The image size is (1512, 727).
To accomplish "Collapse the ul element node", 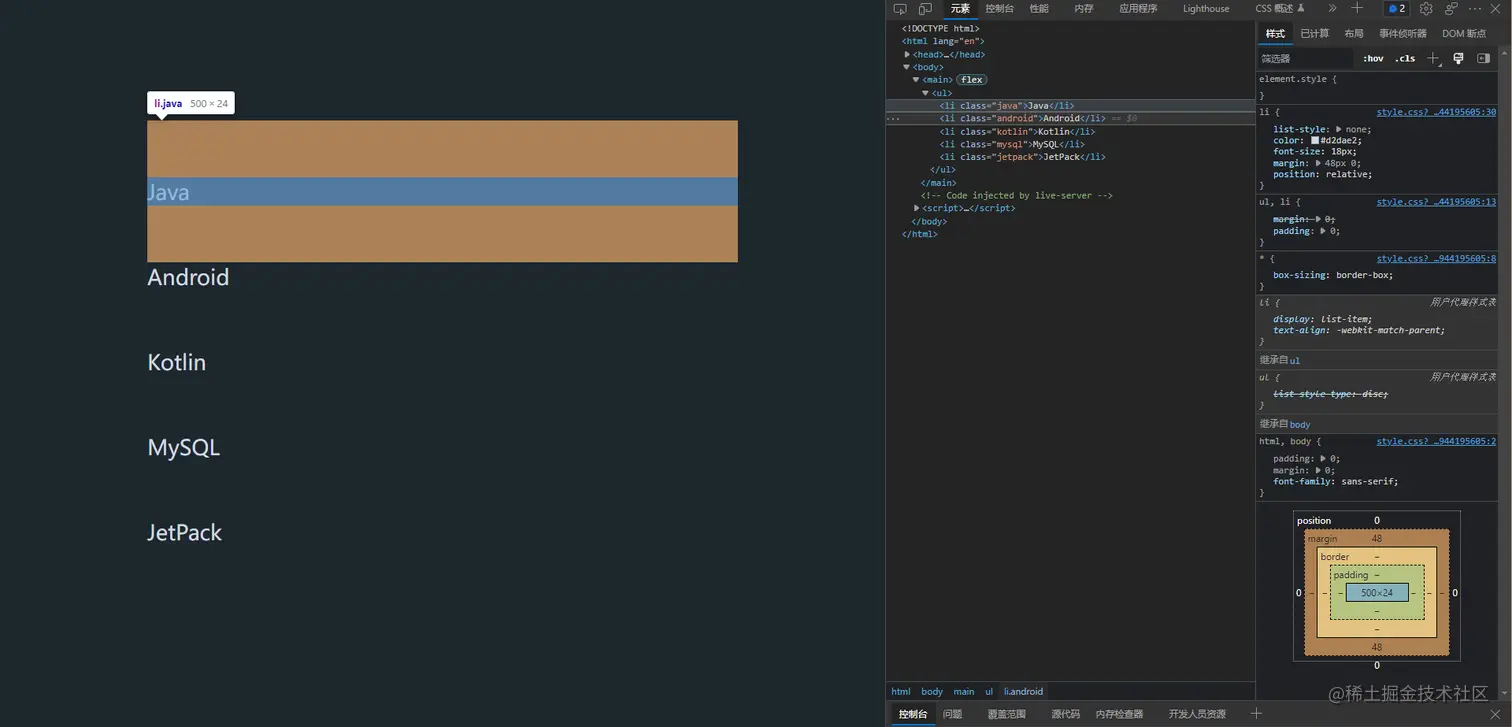I will tap(926, 93).
